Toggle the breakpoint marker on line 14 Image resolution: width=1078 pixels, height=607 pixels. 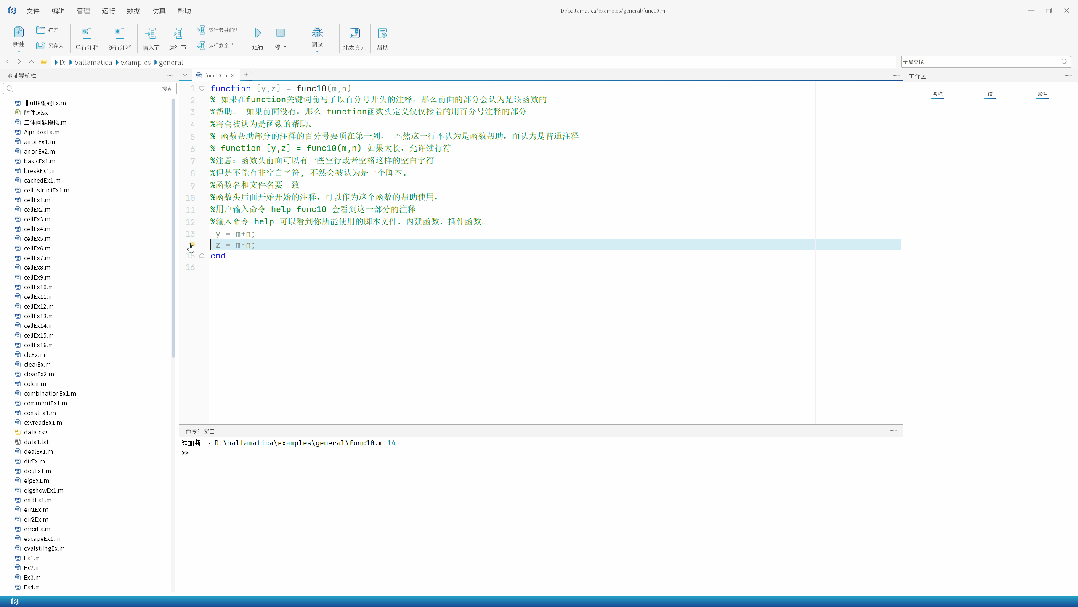coord(191,244)
